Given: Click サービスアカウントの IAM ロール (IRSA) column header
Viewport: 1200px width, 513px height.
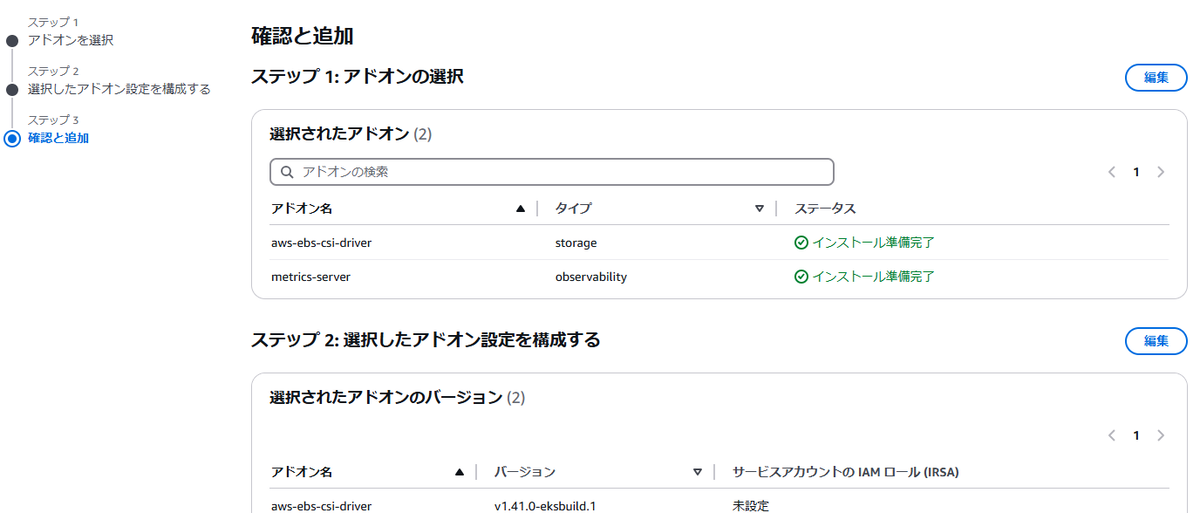Looking at the screenshot, I should click(x=846, y=472).
